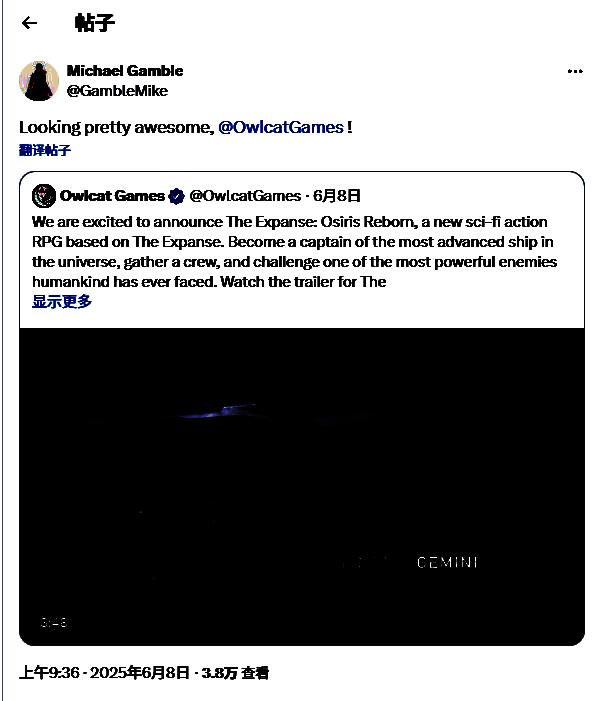
Task: Open the @GambleMike handle
Action: 117,91
